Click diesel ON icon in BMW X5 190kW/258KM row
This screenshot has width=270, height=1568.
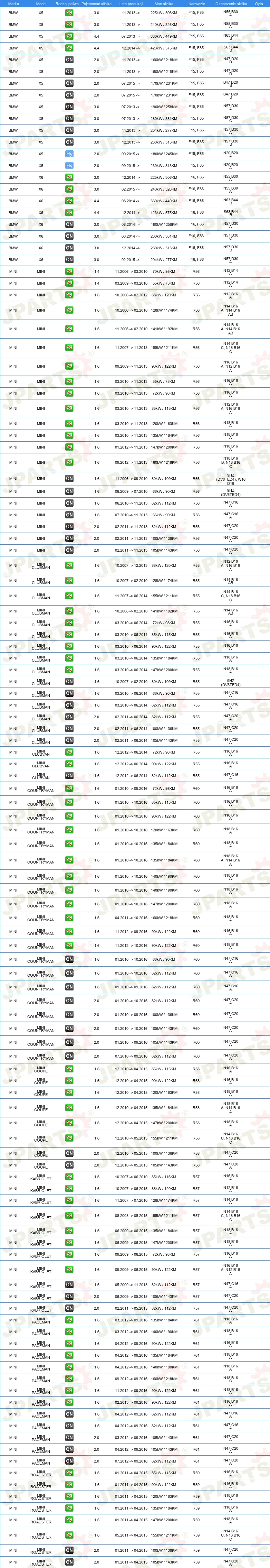[x=69, y=107]
